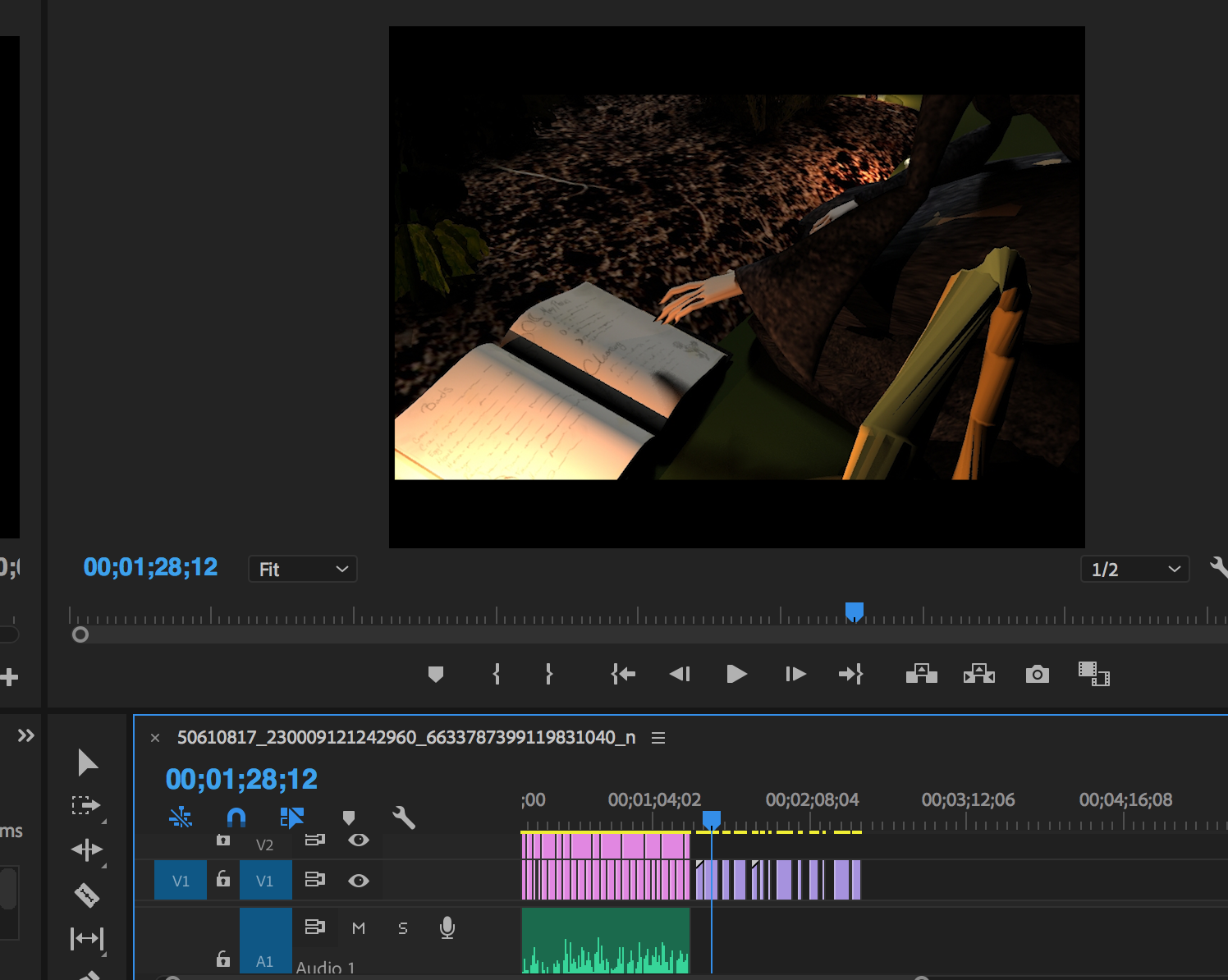Toggle visibility of track V1
Viewport: 1228px width, 980px height.
pos(359,881)
